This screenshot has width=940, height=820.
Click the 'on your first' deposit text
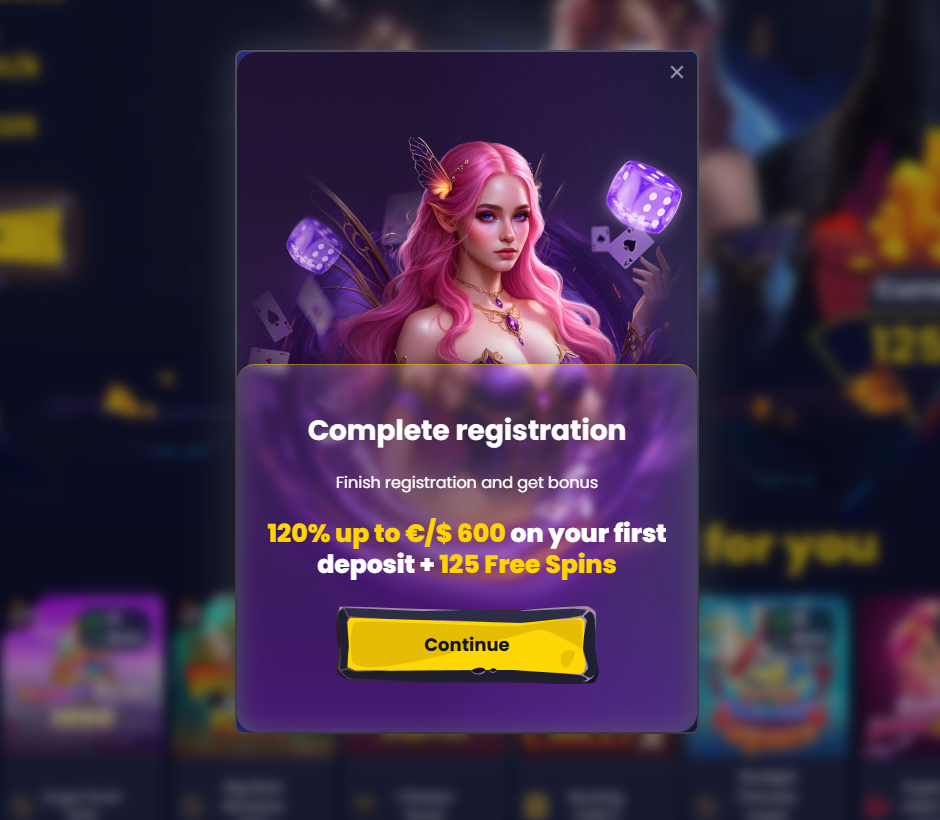coord(588,533)
